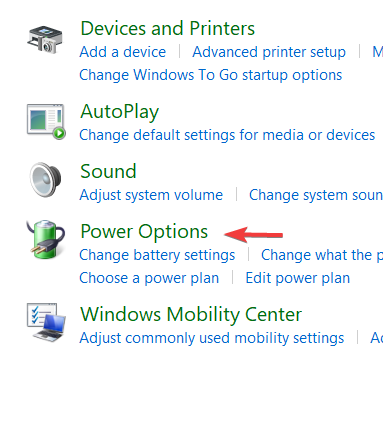
Task: Open Advanced printer setup
Action: [269, 52]
